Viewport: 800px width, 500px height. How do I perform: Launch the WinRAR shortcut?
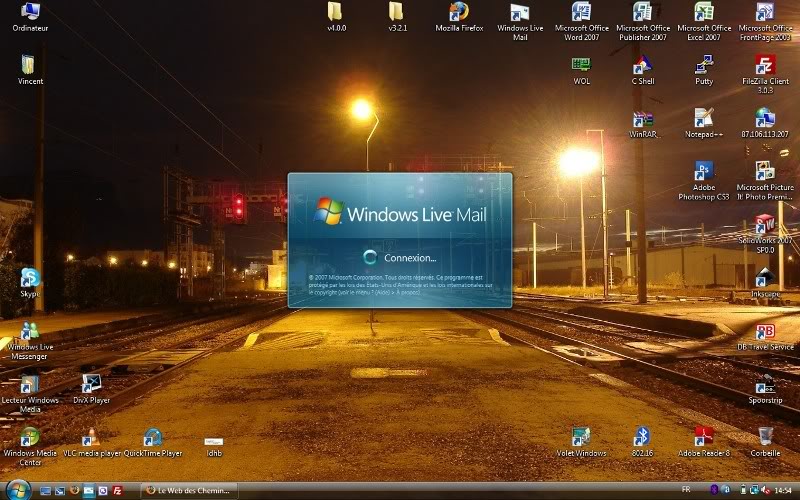pos(643,123)
